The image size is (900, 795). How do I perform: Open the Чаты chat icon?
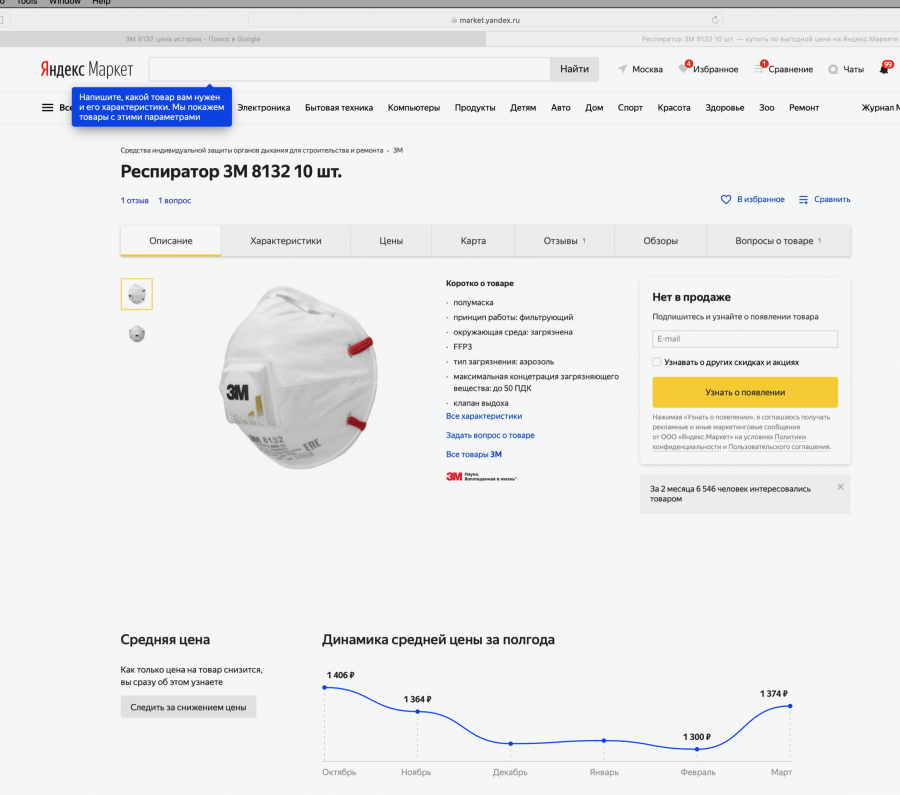click(833, 69)
